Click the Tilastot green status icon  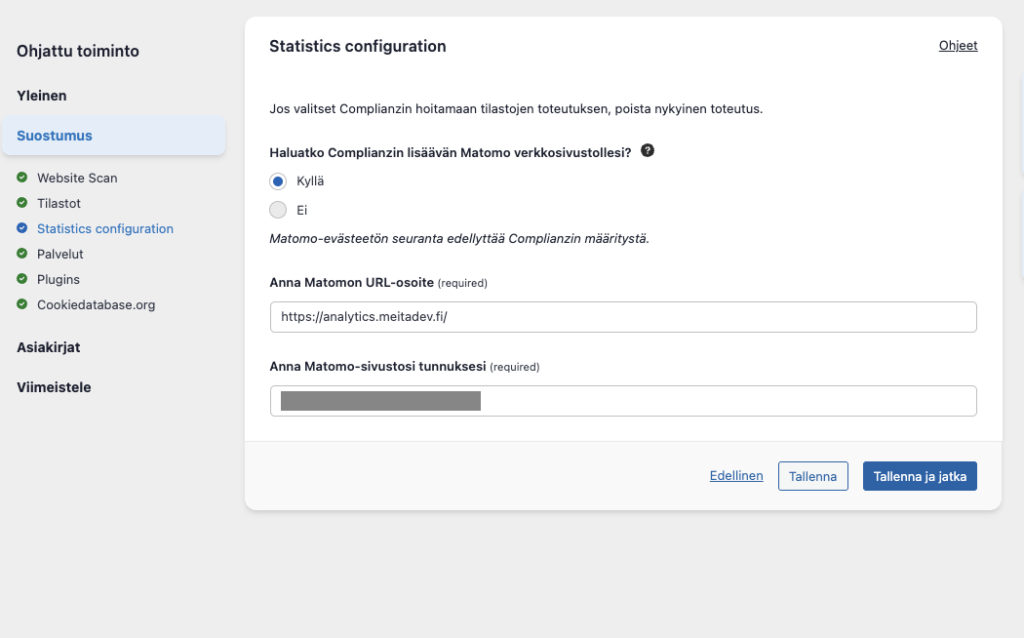(x=22, y=203)
